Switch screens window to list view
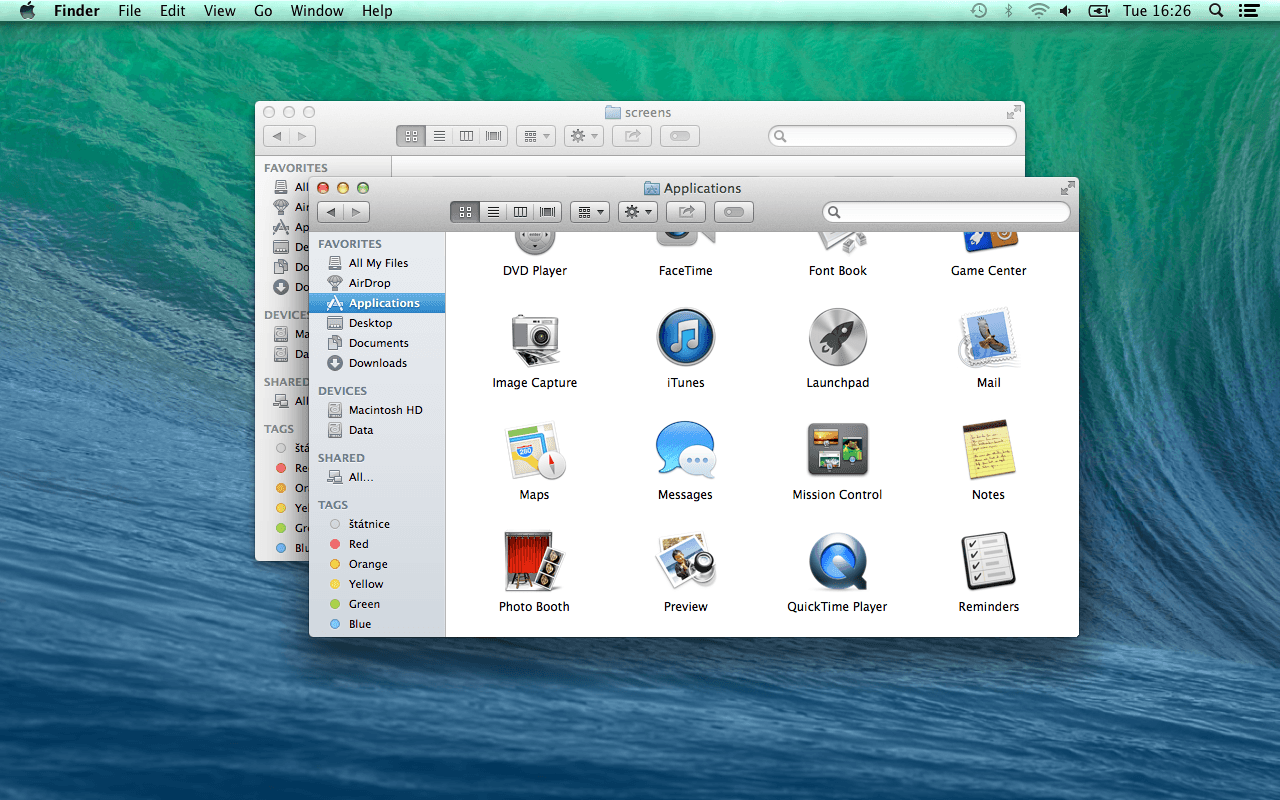 (x=439, y=136)
